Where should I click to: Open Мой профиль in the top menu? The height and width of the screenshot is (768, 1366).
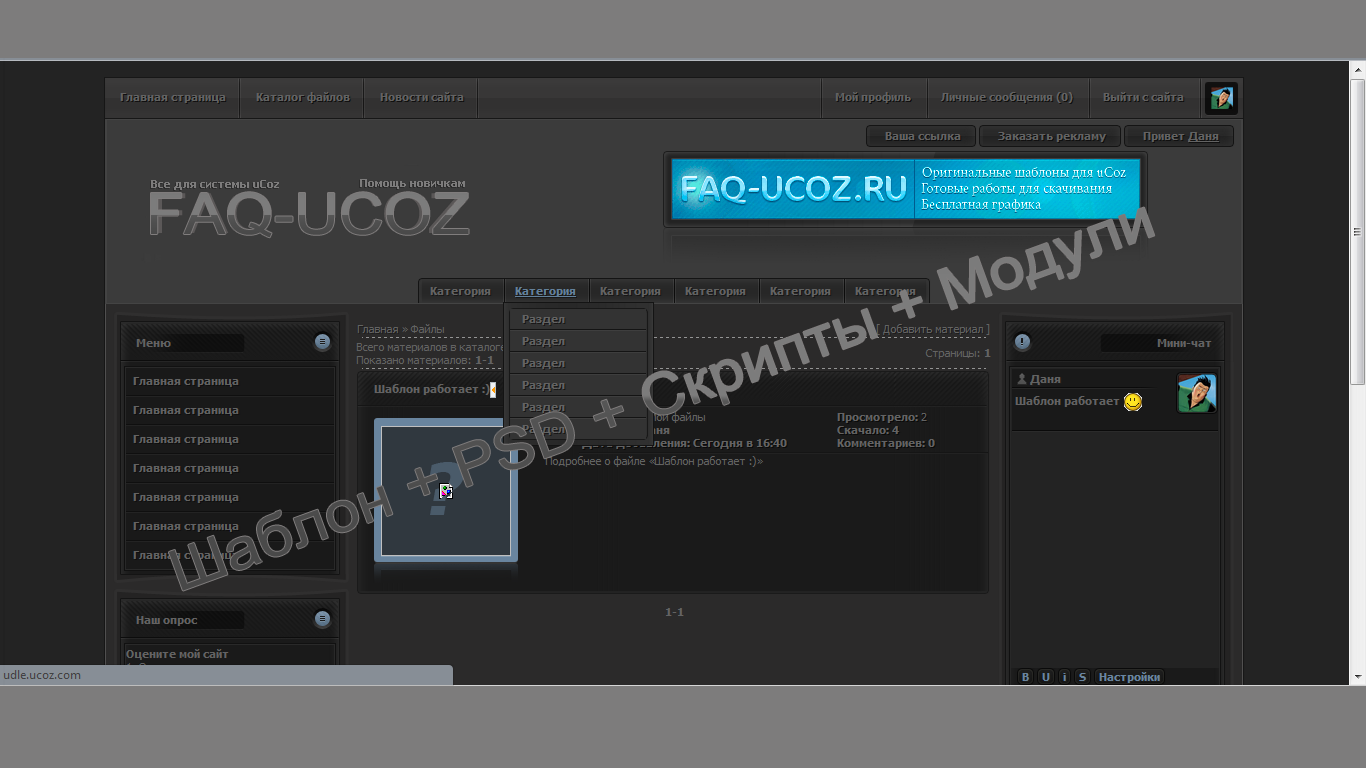[x=873, y=98]
